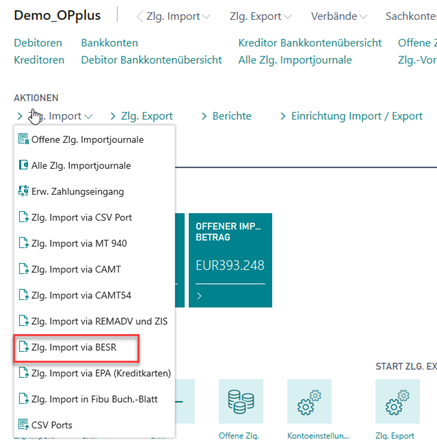
Task: Click the left arrow before Zlg. Import
Action: pos(140,16)
